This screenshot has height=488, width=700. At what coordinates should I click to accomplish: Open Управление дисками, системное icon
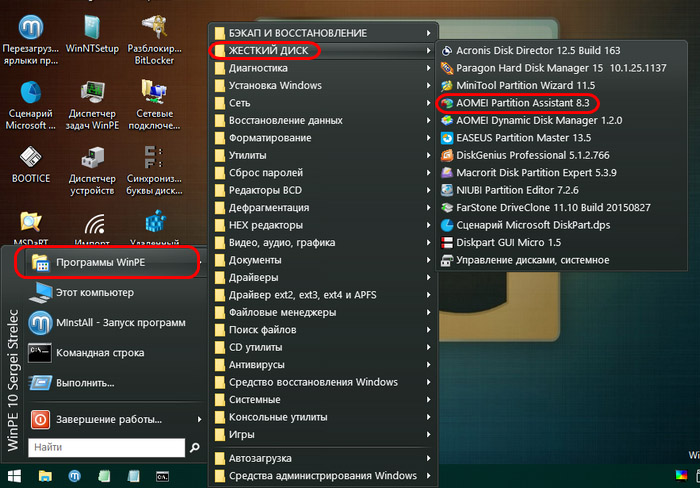tap(446, 260)
